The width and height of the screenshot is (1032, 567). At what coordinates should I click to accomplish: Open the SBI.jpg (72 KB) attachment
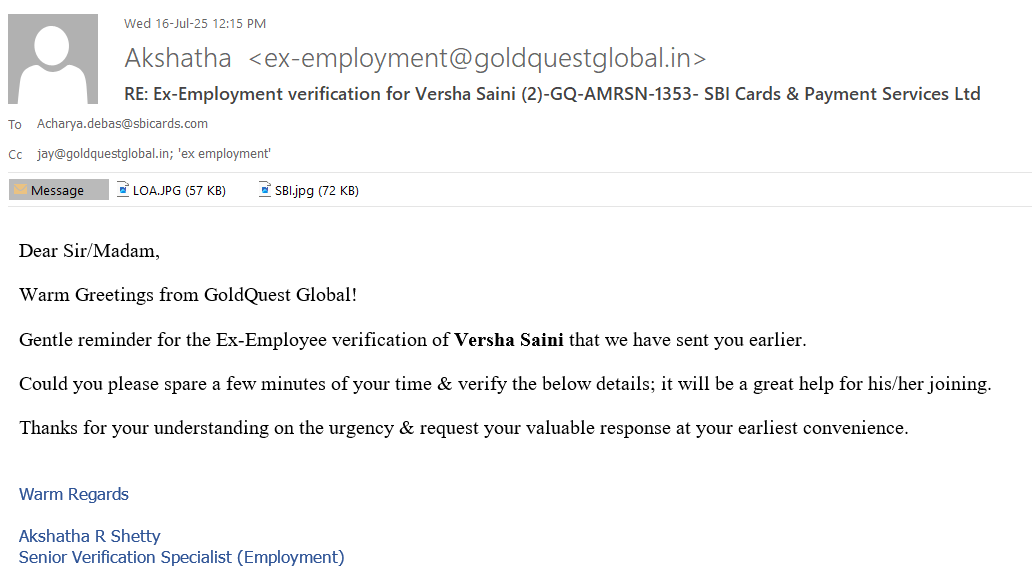point(316,190)
